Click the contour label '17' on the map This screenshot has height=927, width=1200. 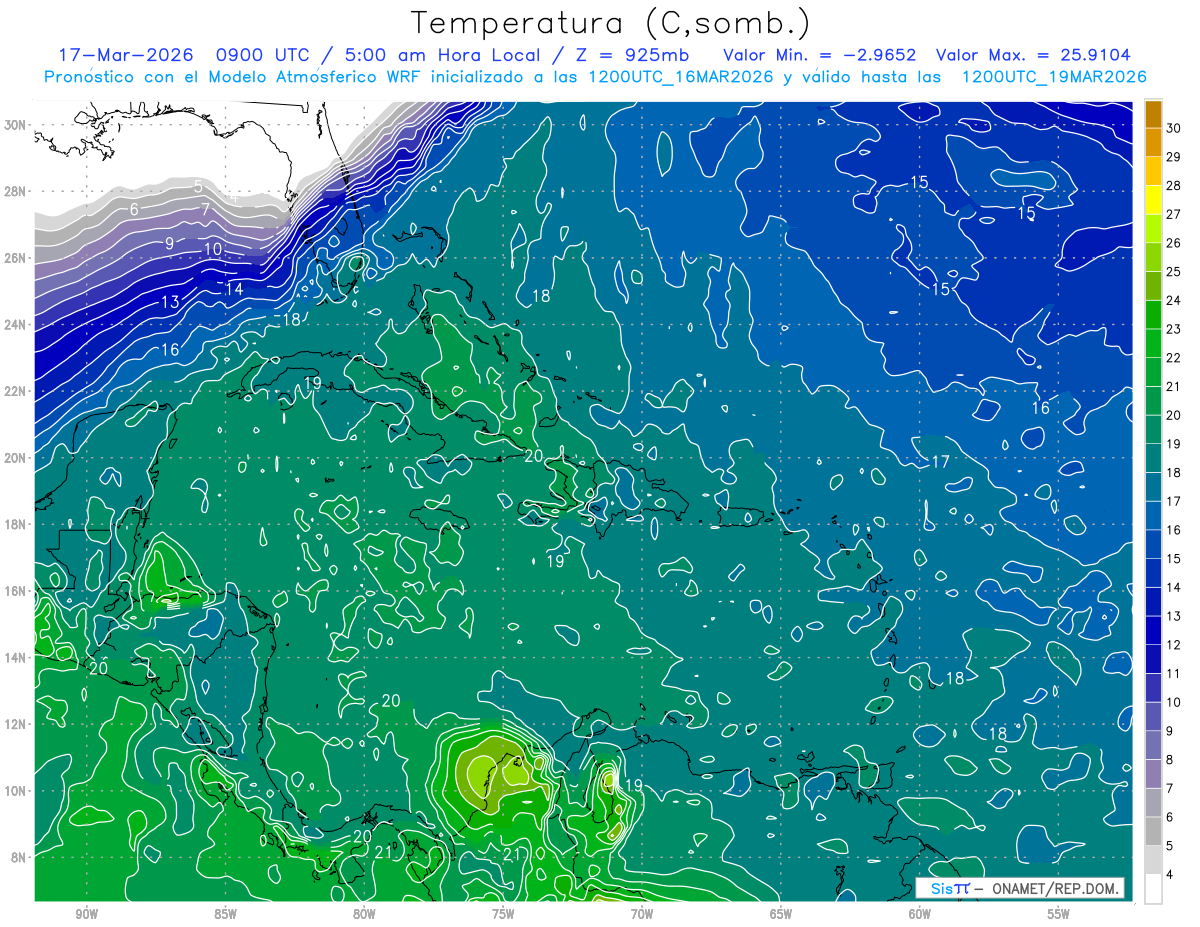(x=941, y=462)
